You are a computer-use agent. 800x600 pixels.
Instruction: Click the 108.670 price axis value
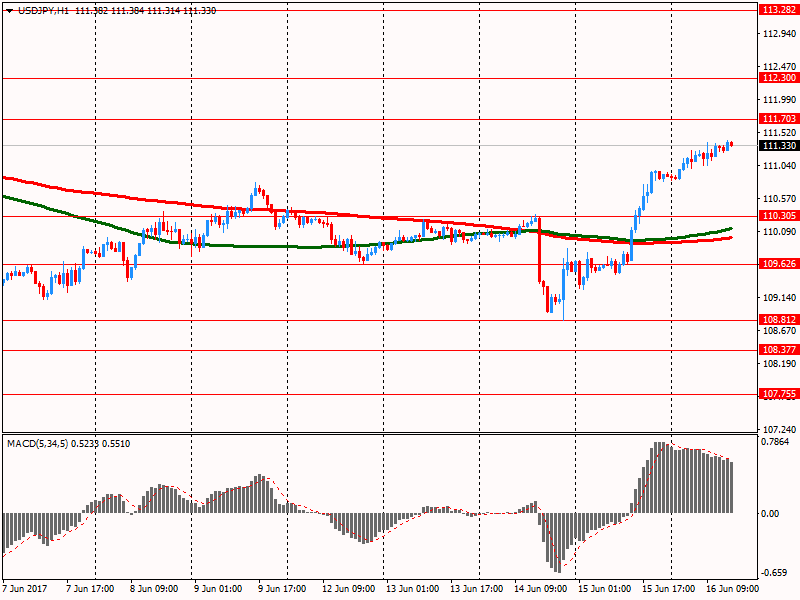tap(779, 331)
